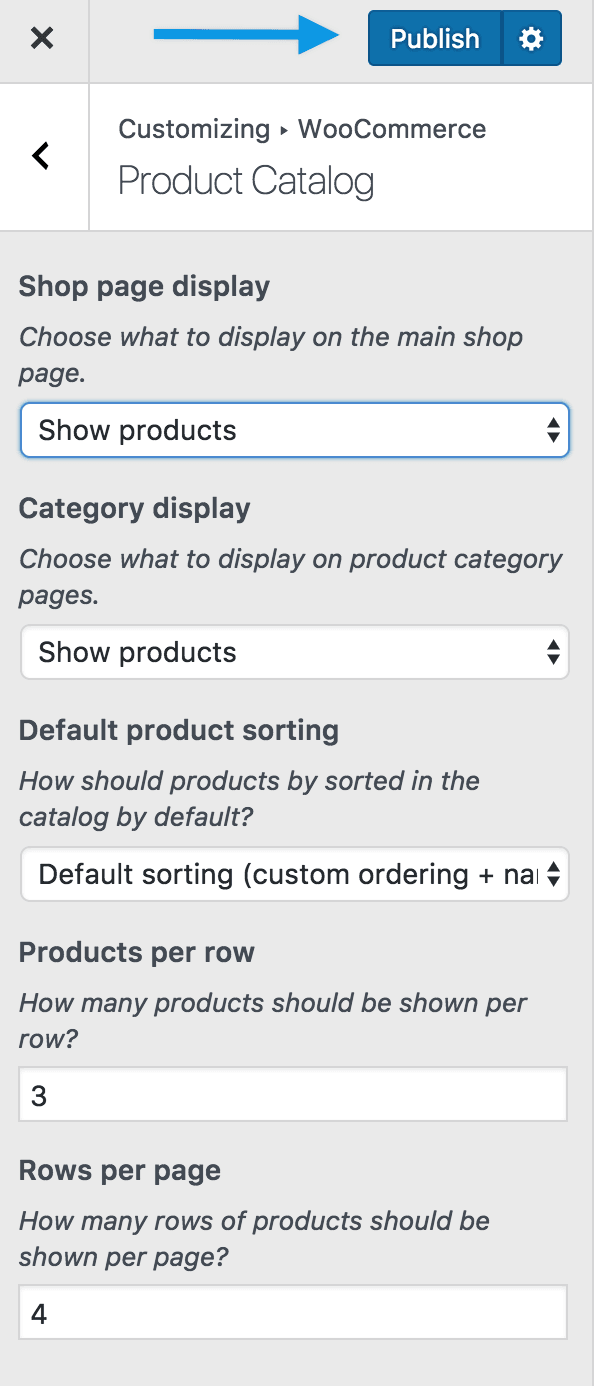The width and height of the screenshot is (600, 1386).
Task: Select the Rows per page input
Action: 293,1313
